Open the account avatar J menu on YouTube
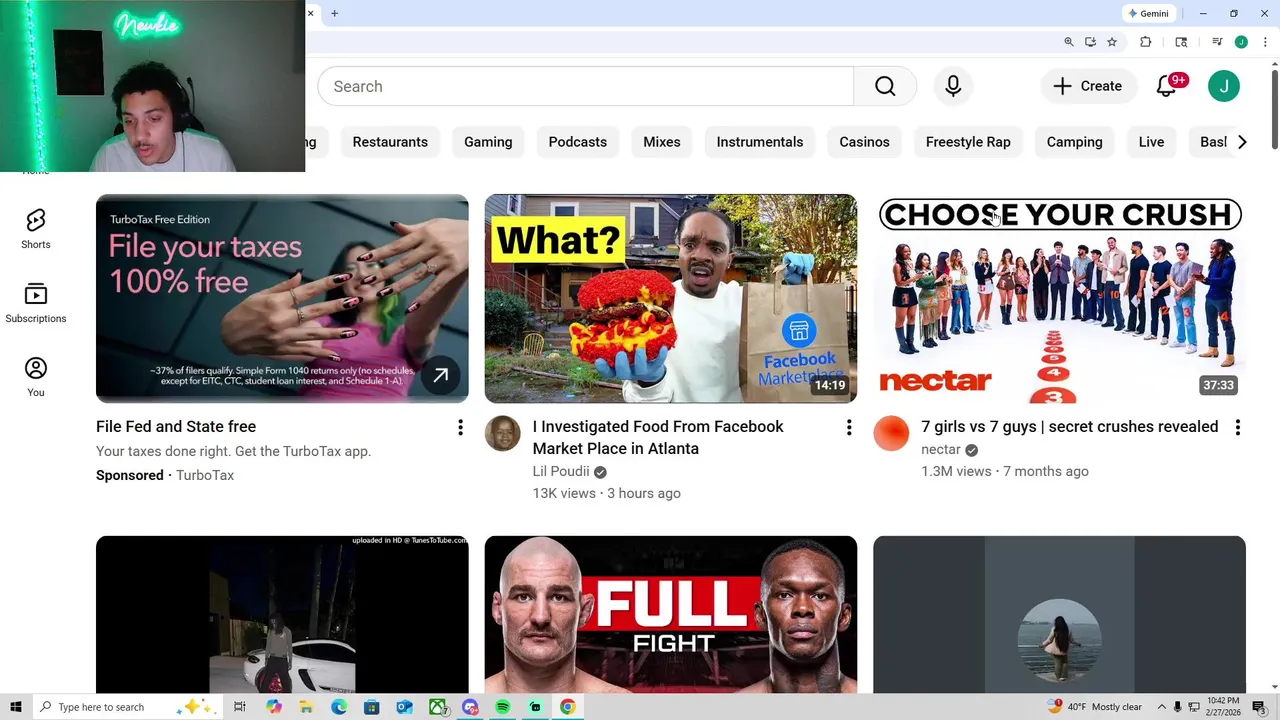 point(1224,86)
